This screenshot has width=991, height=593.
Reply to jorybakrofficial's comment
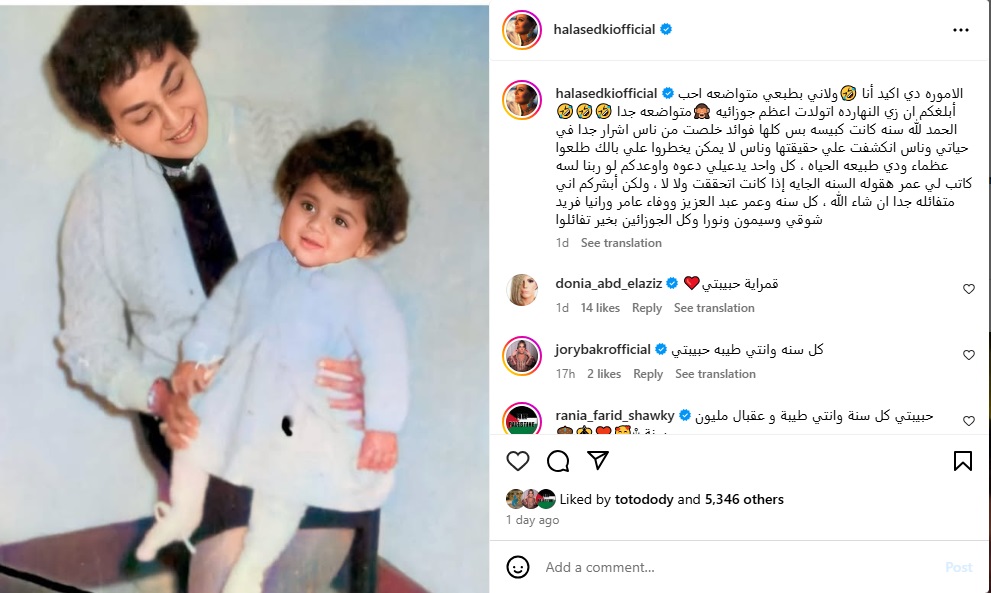pos(648,374)
